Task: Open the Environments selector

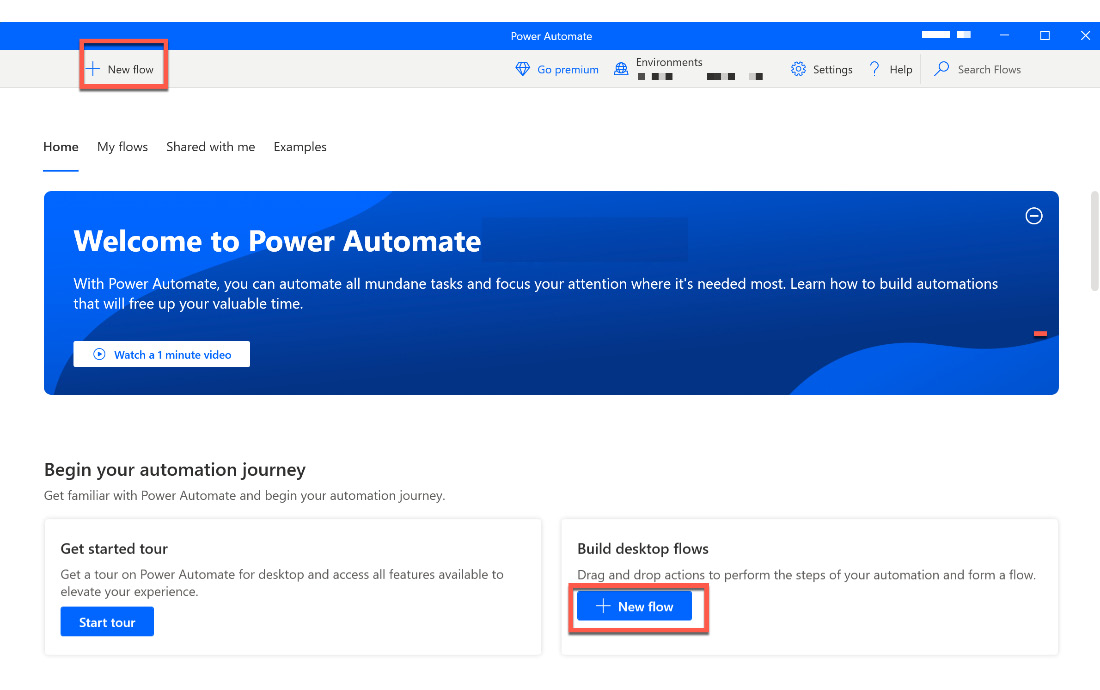Action: coord(688,69)
